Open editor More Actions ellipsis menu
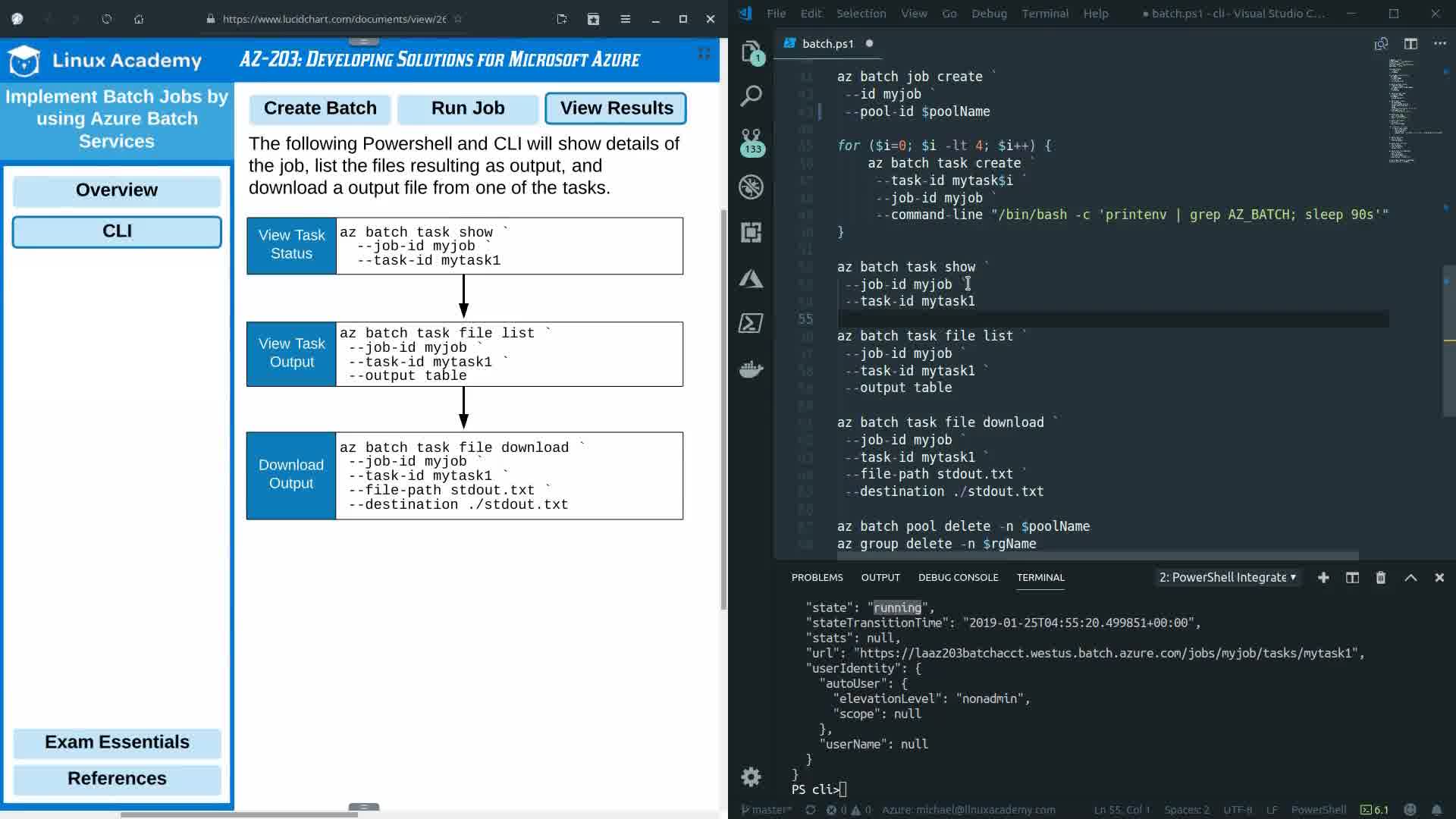 coord(1439,44)
